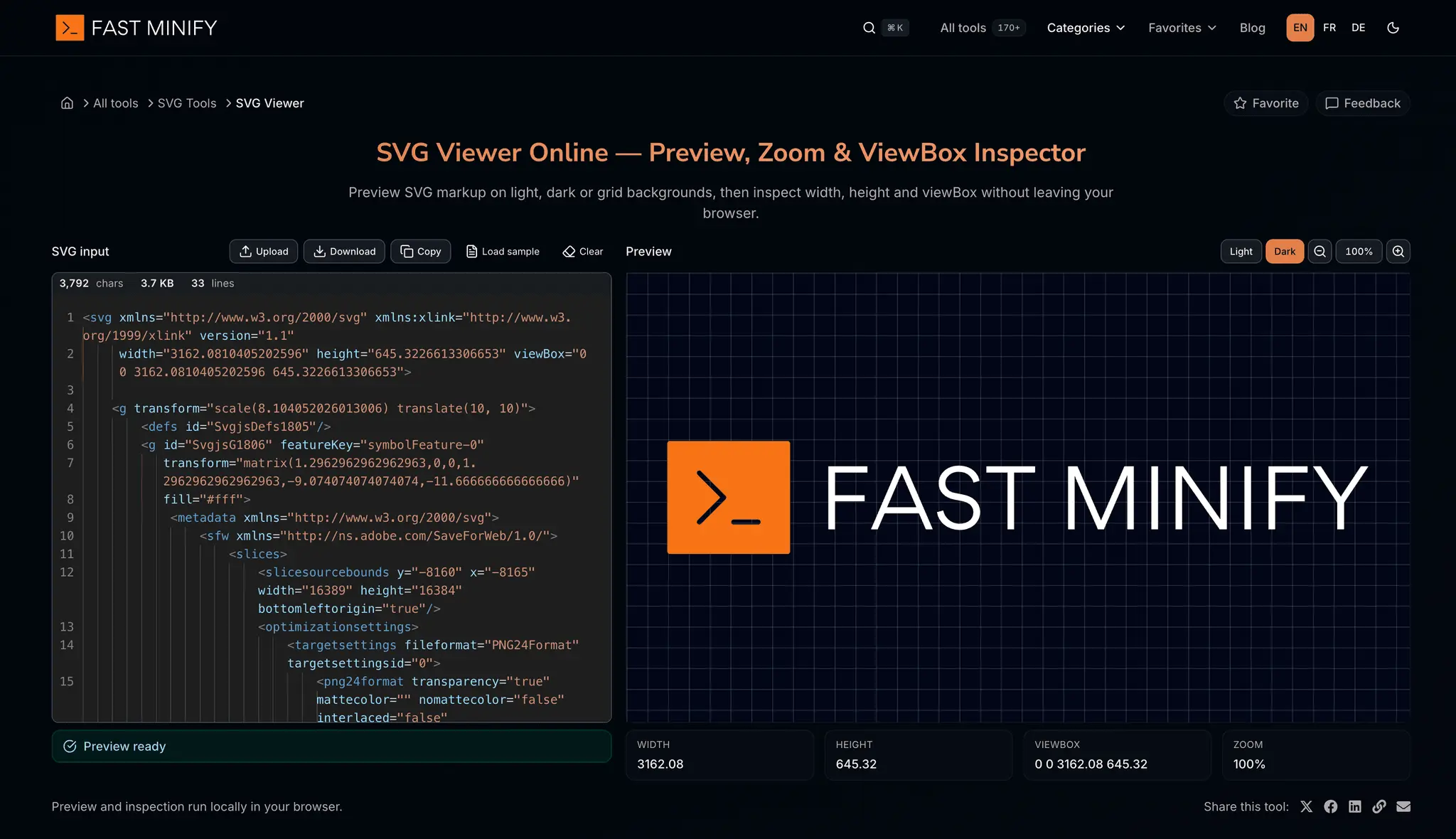Open the Blog page
The height and width of the screenshot is (839, 1456).
(1253, 28)
